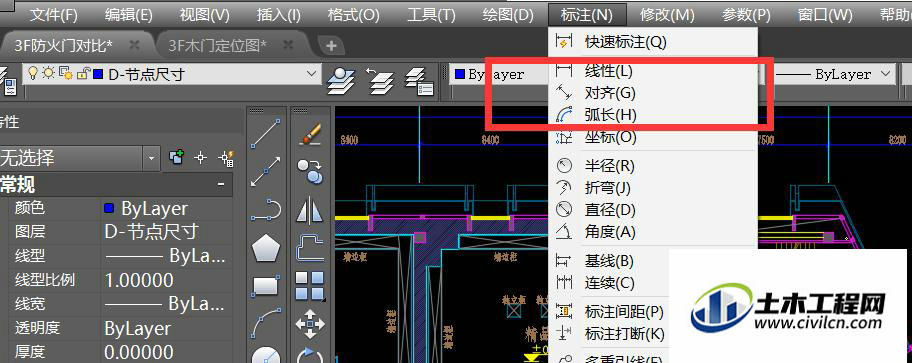Toggle layer on/off light bulb icon
Image resolution: width=912 pixels, height=363 pixels.
(34, 74)
